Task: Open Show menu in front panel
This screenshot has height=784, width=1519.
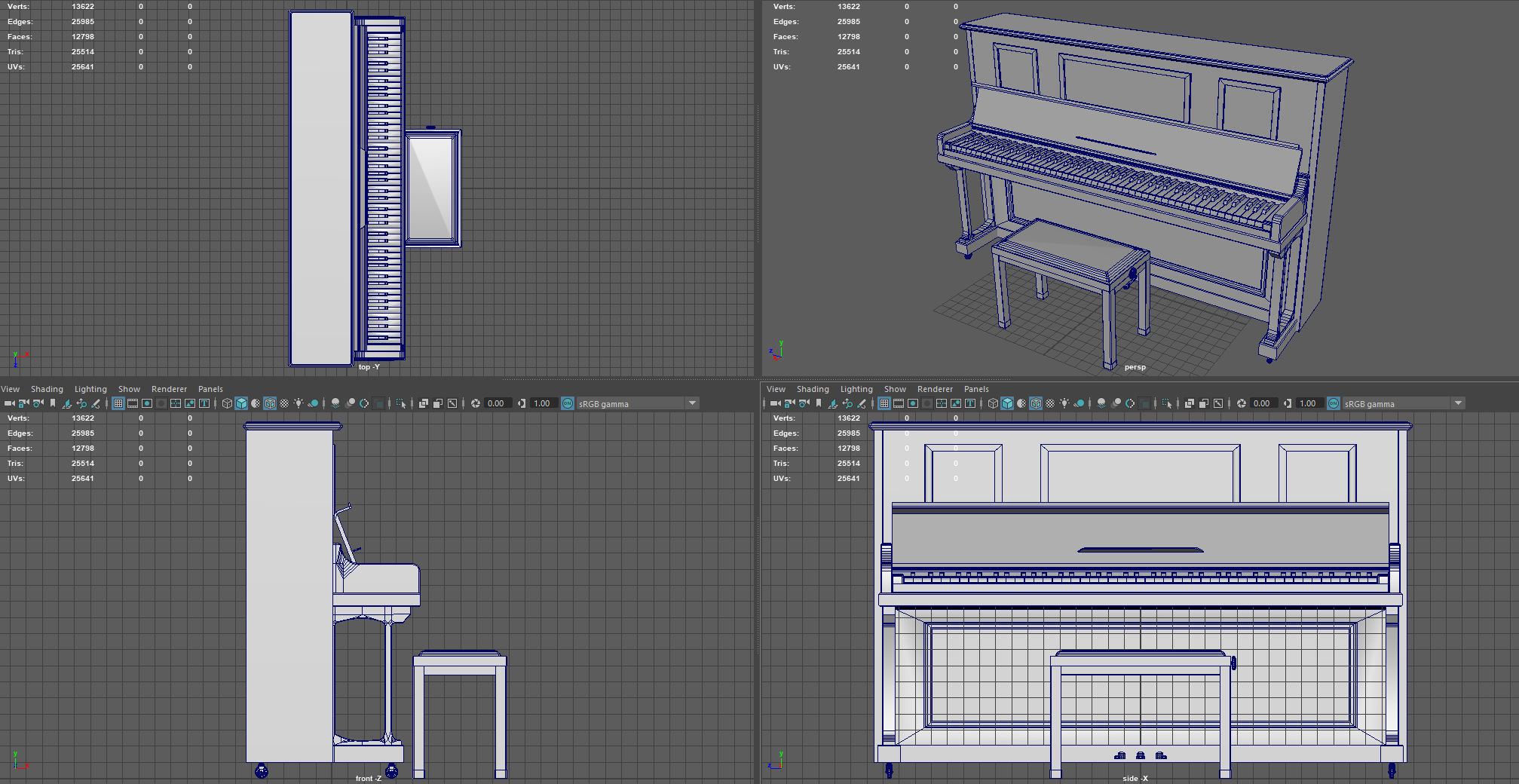Action: pos(129,389)
